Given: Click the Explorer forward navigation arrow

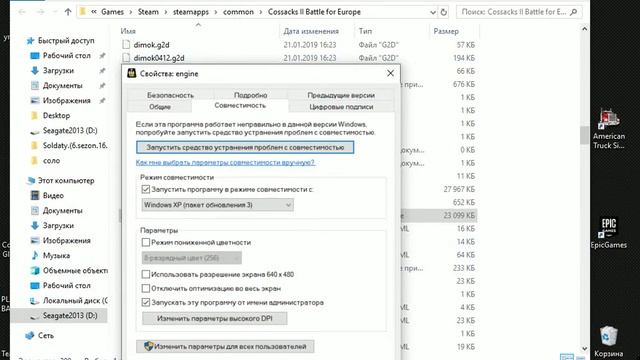Looking at the screenshot, I should coord(40,12).
